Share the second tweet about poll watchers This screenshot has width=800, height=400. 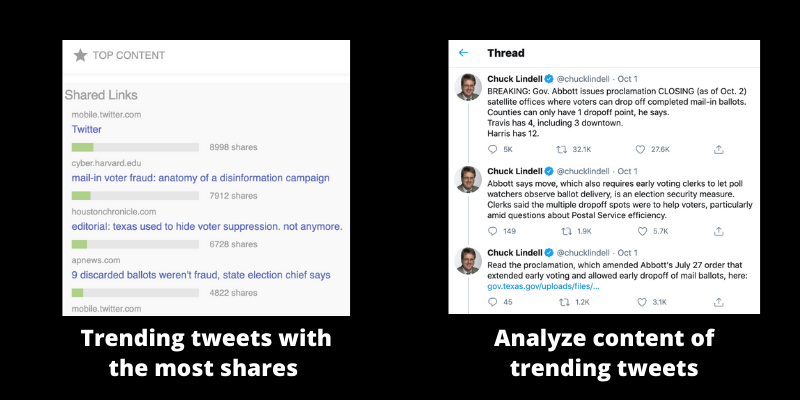point(718,231)
